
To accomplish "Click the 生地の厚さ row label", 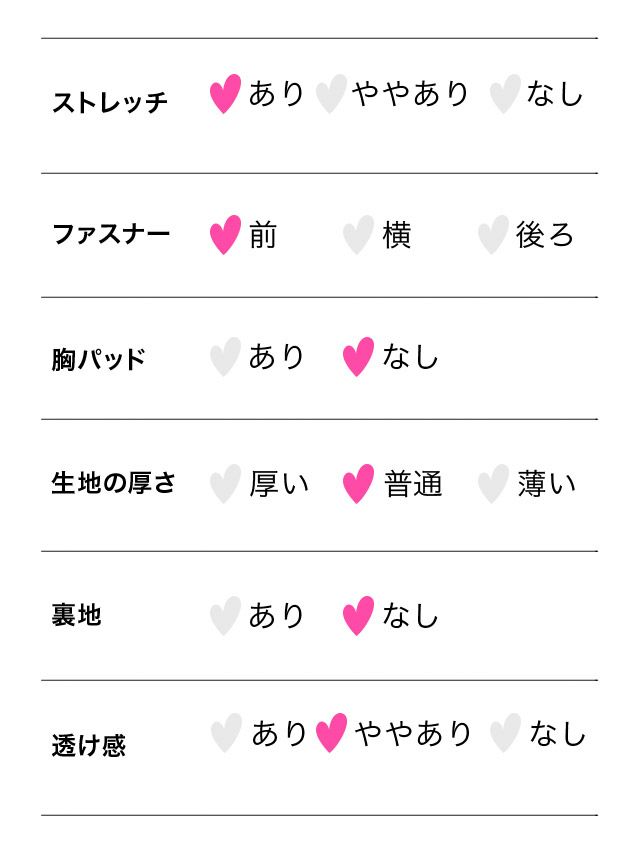I will pos(113,483).
